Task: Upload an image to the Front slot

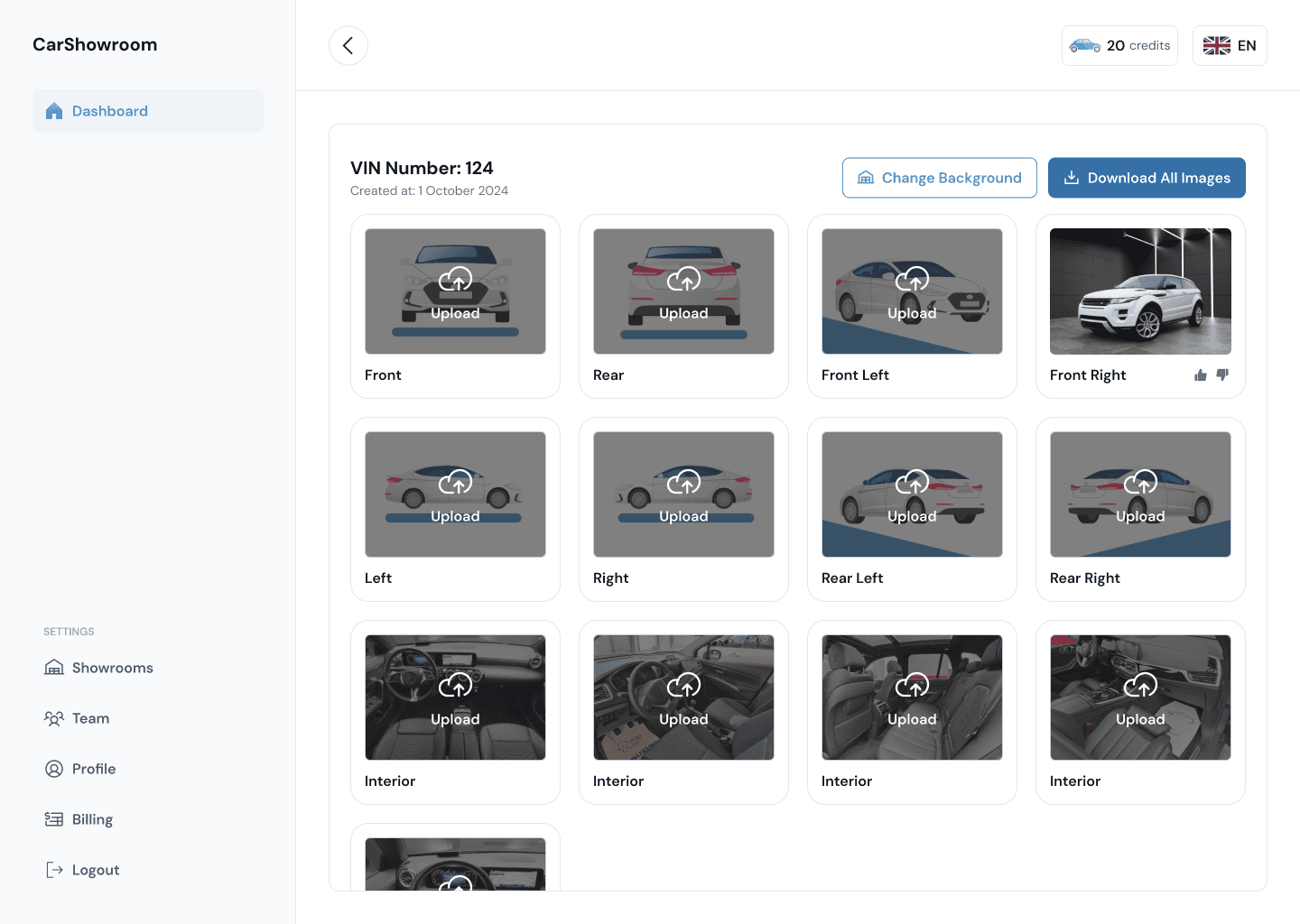Action: pyautogui.click(x=455, y=291)
